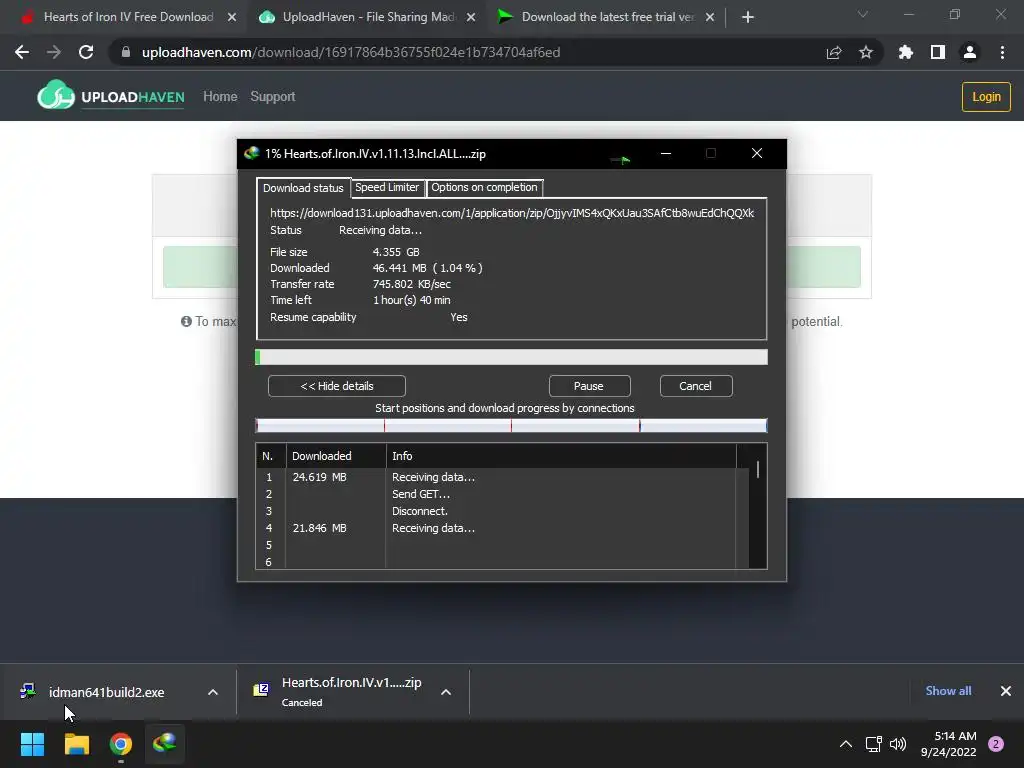Viewport: 1024px width, 768px height.
Task: Open the Windows Start menu
Action: (32, 744)
